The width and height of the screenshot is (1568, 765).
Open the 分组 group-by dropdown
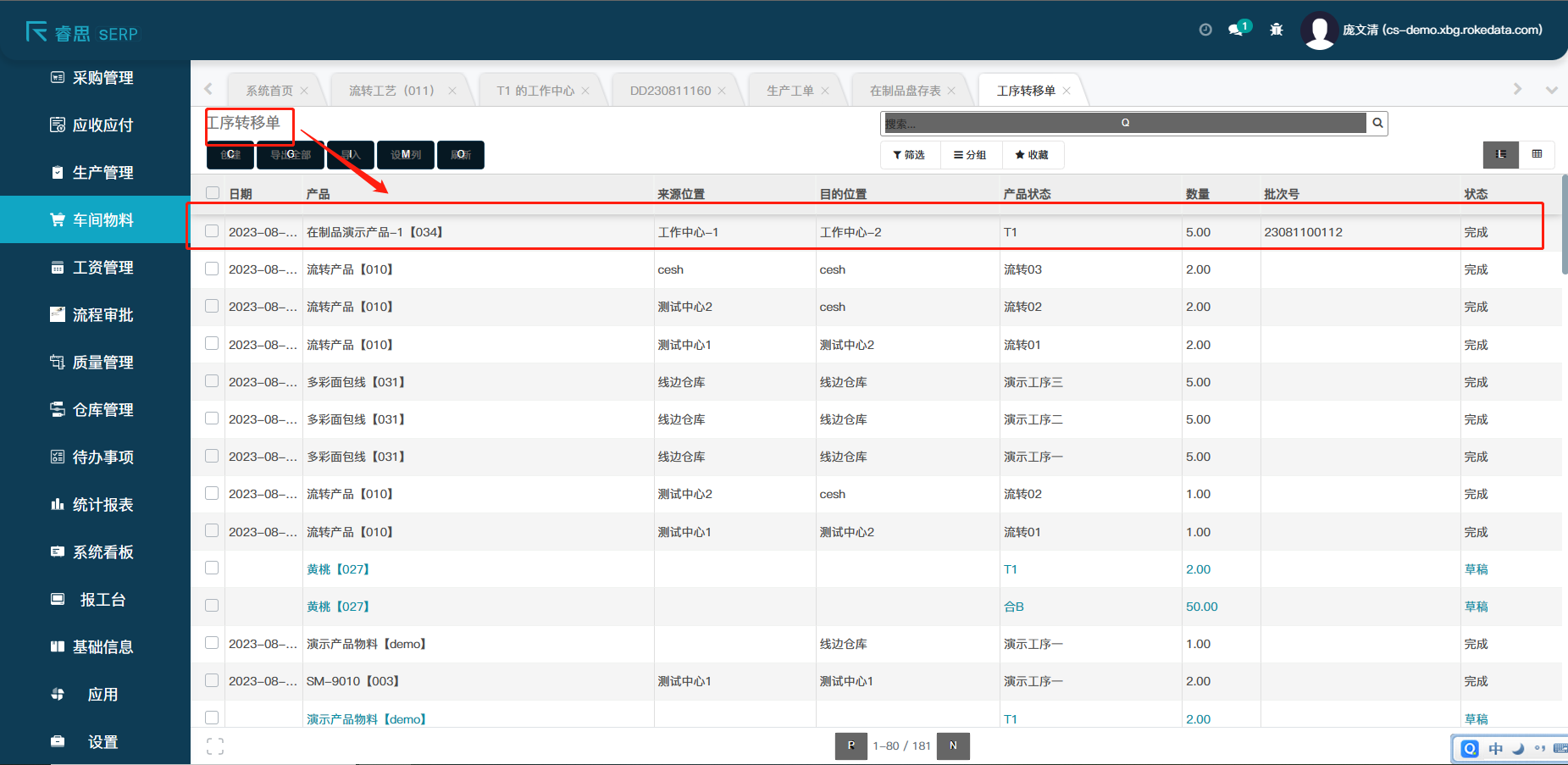[x=971, y=155]
